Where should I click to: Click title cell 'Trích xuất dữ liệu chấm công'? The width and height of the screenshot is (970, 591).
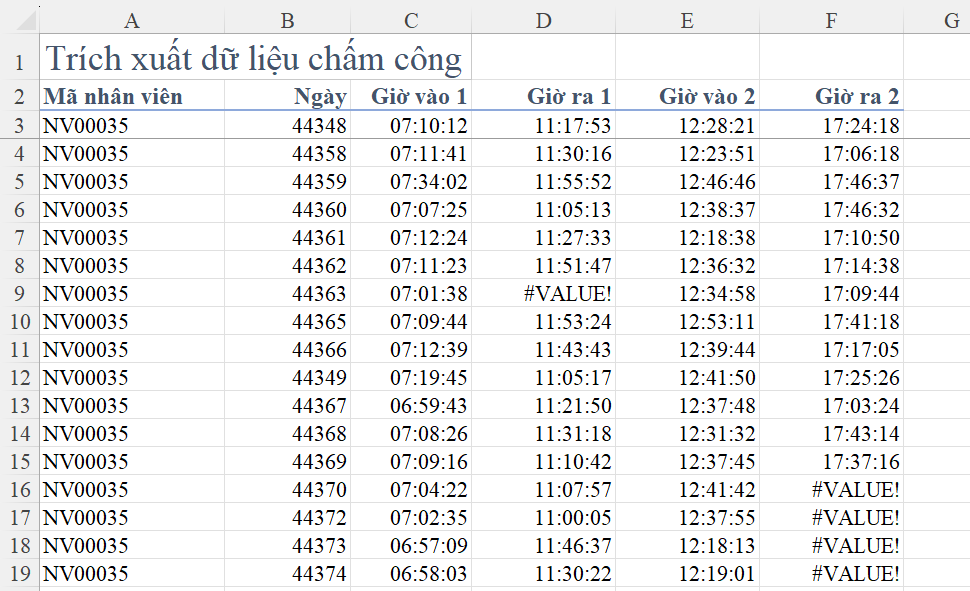(254, 60)
